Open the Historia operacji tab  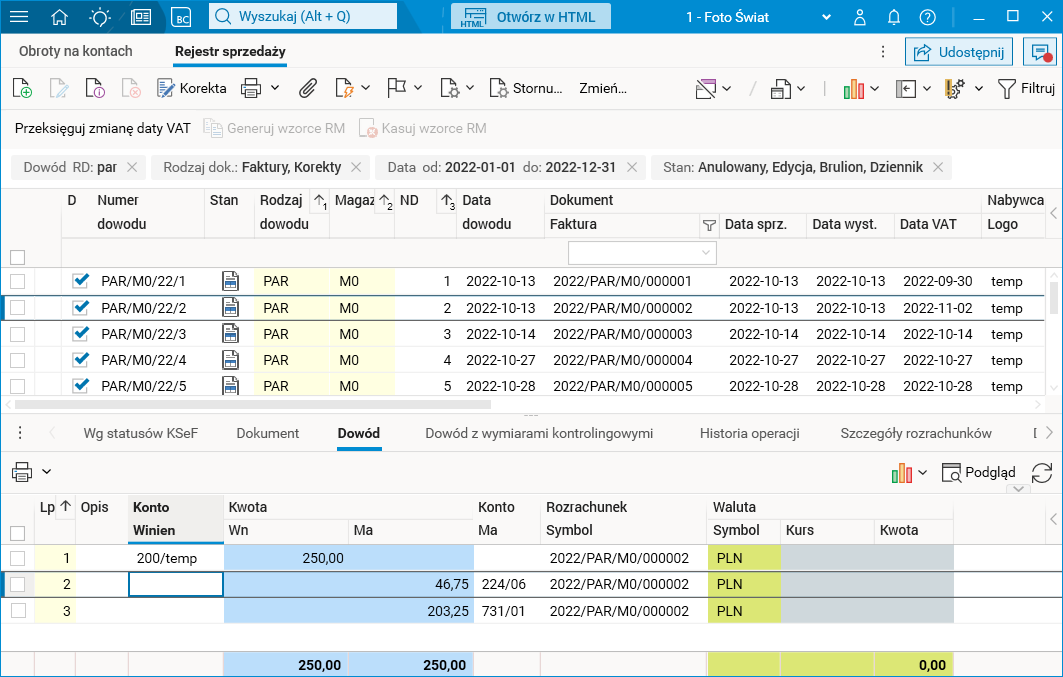749,433
